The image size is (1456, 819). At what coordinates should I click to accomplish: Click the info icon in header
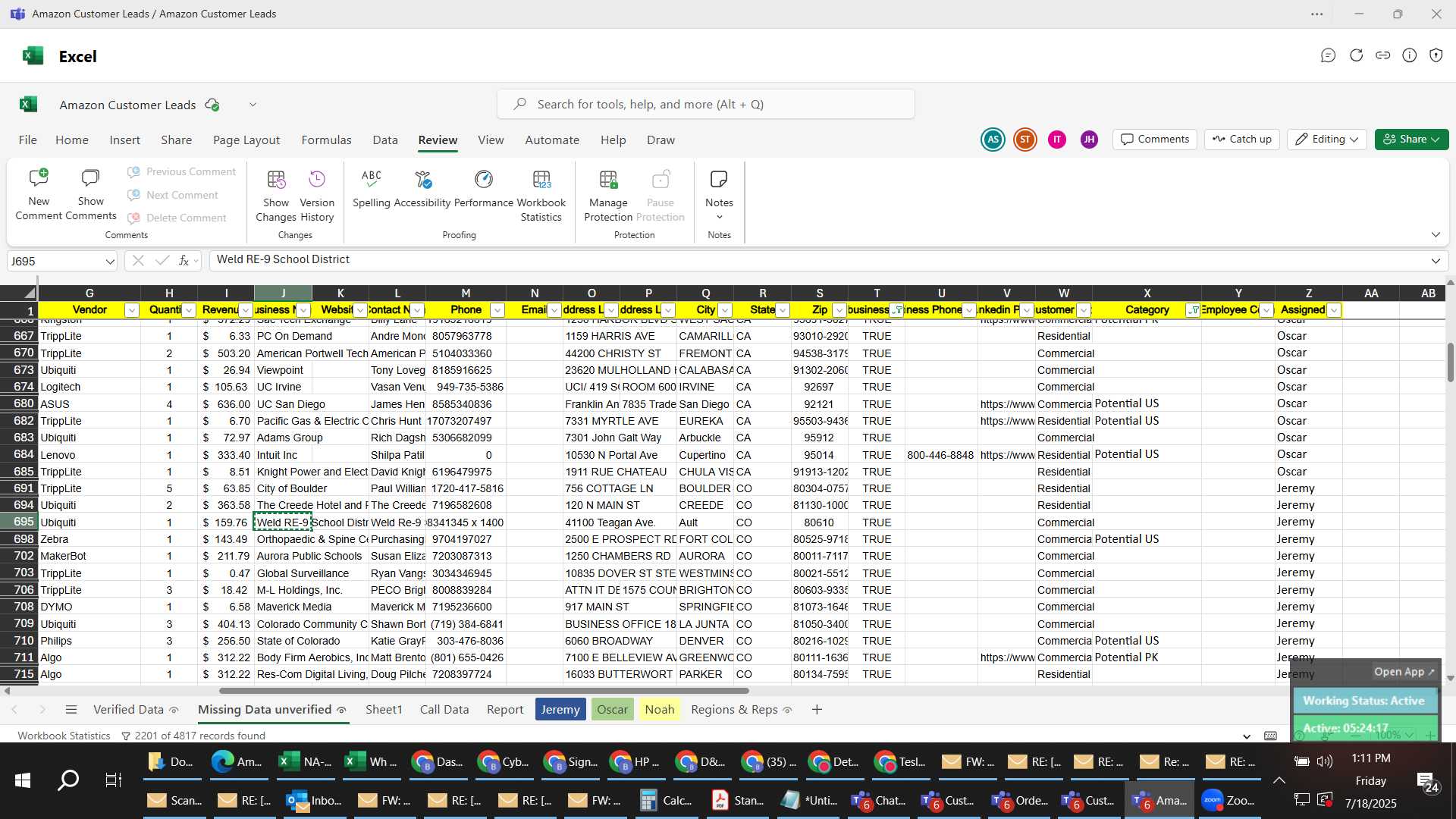click(x=1409, y=55)
